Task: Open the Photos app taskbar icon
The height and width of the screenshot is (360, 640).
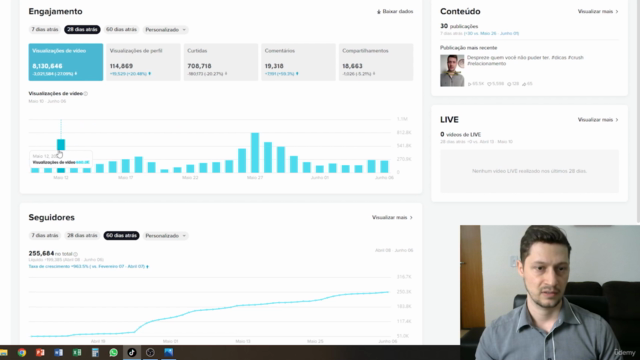Action: click(169, 353)
